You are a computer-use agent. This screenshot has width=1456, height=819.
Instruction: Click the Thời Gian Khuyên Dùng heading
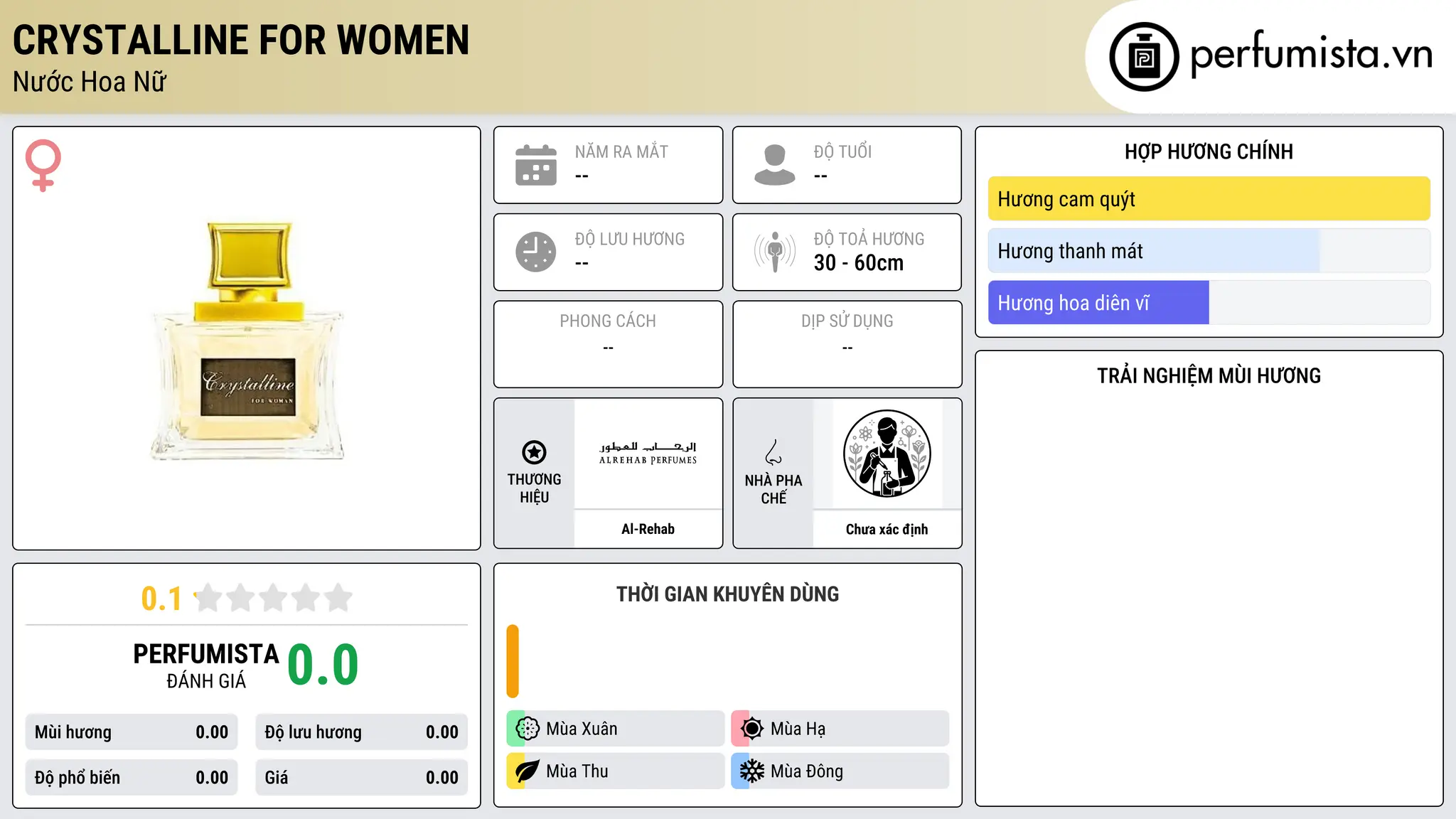point(727,594)
